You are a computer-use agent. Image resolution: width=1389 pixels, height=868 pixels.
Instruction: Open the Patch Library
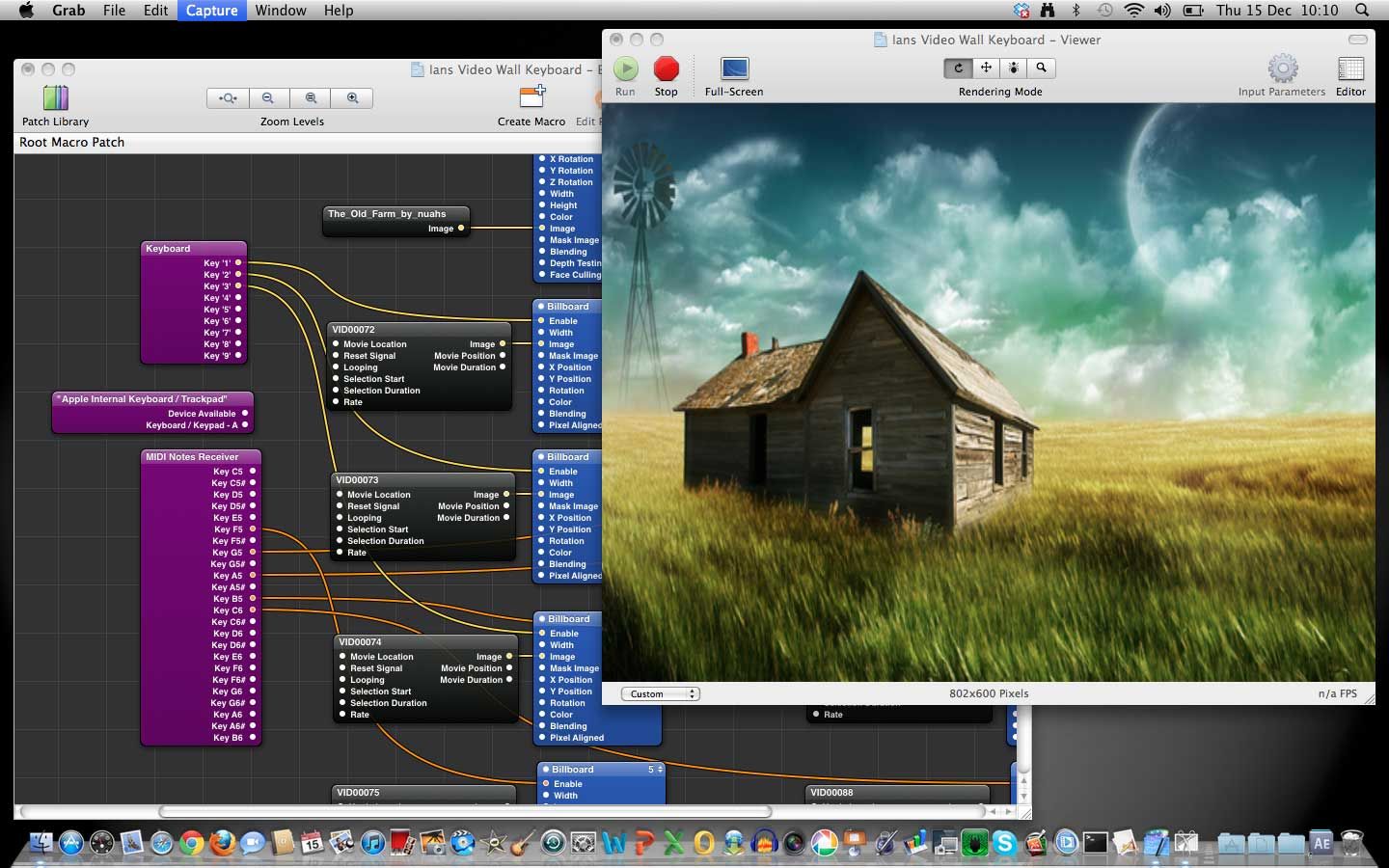coord(55,99)
